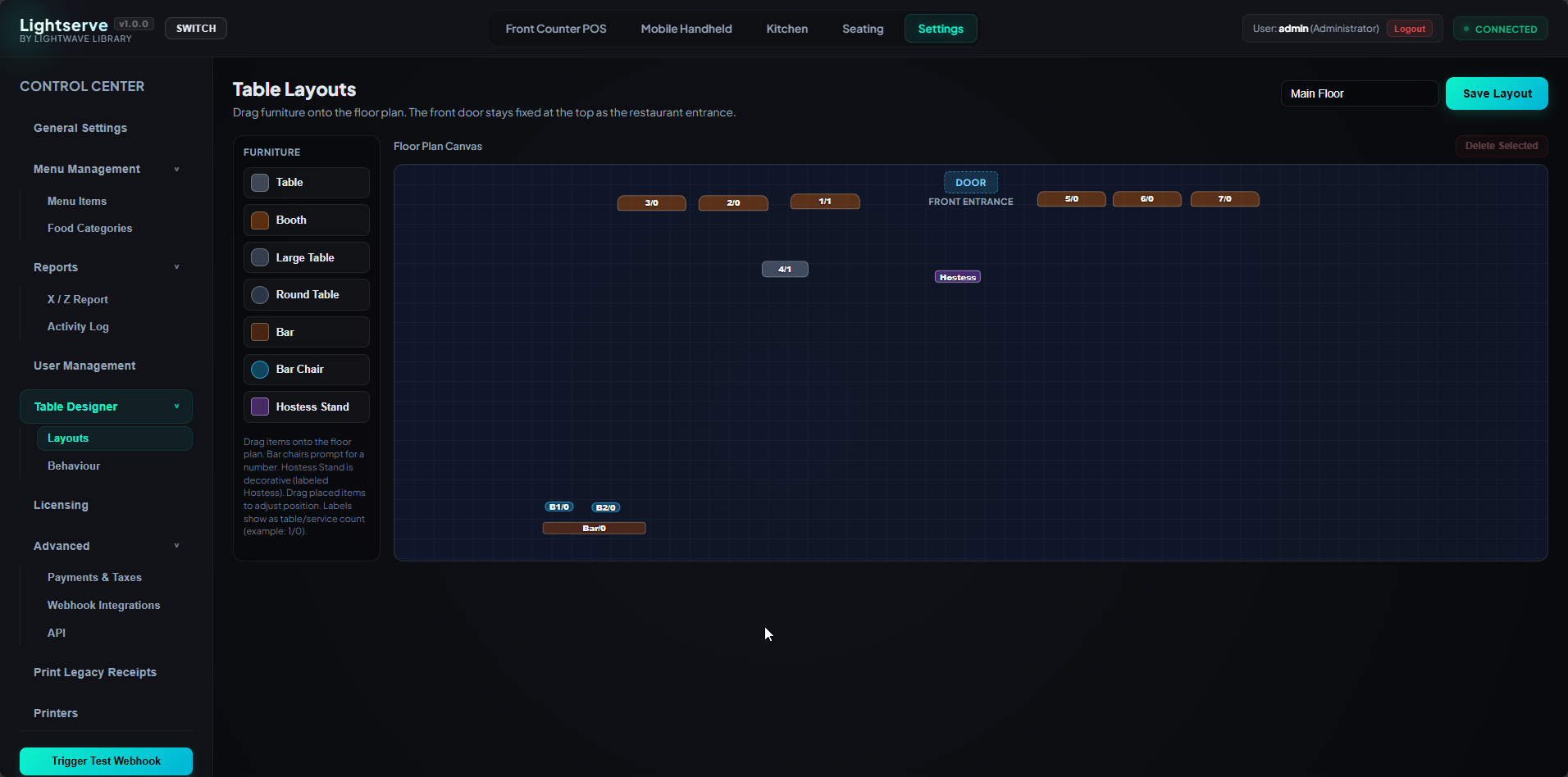The width and height of the screenshot is (1568, 777).
Task: Select the Booth furniture swatch icon
Action: click(x=260, y=220)
